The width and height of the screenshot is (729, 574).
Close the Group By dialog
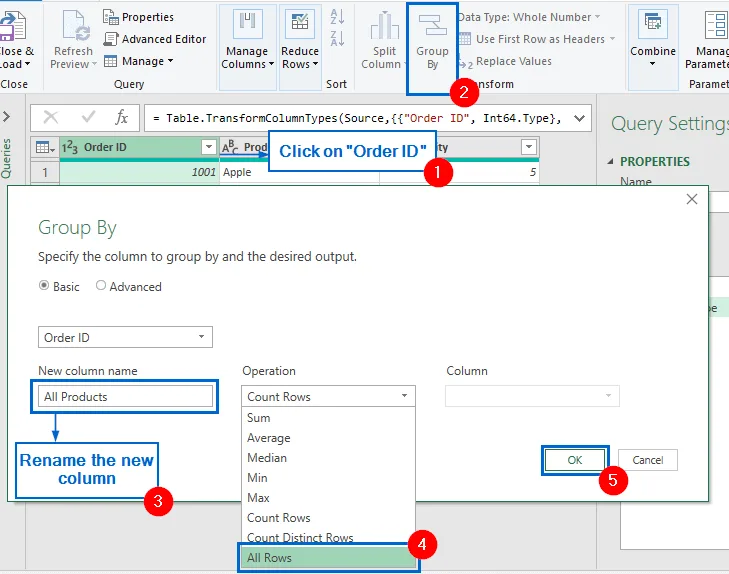coord(692,199)
